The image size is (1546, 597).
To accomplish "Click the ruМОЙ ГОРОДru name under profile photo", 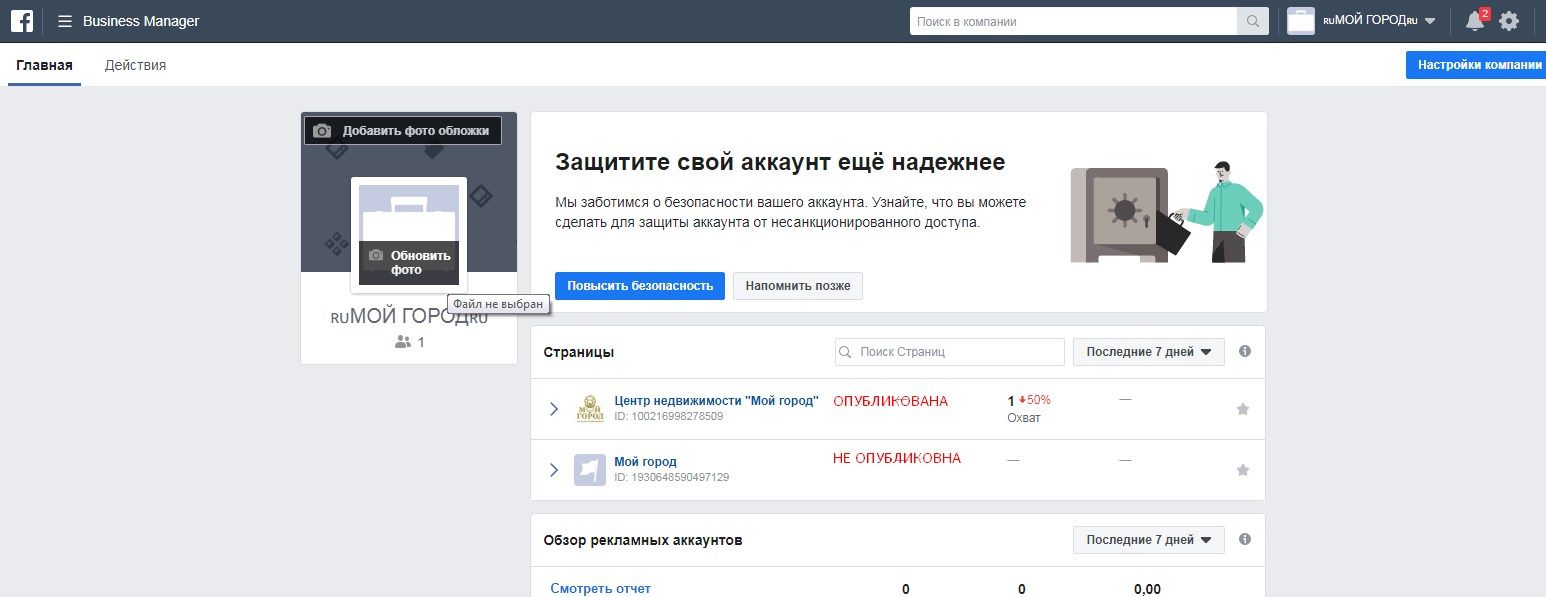I will (409, 318).
